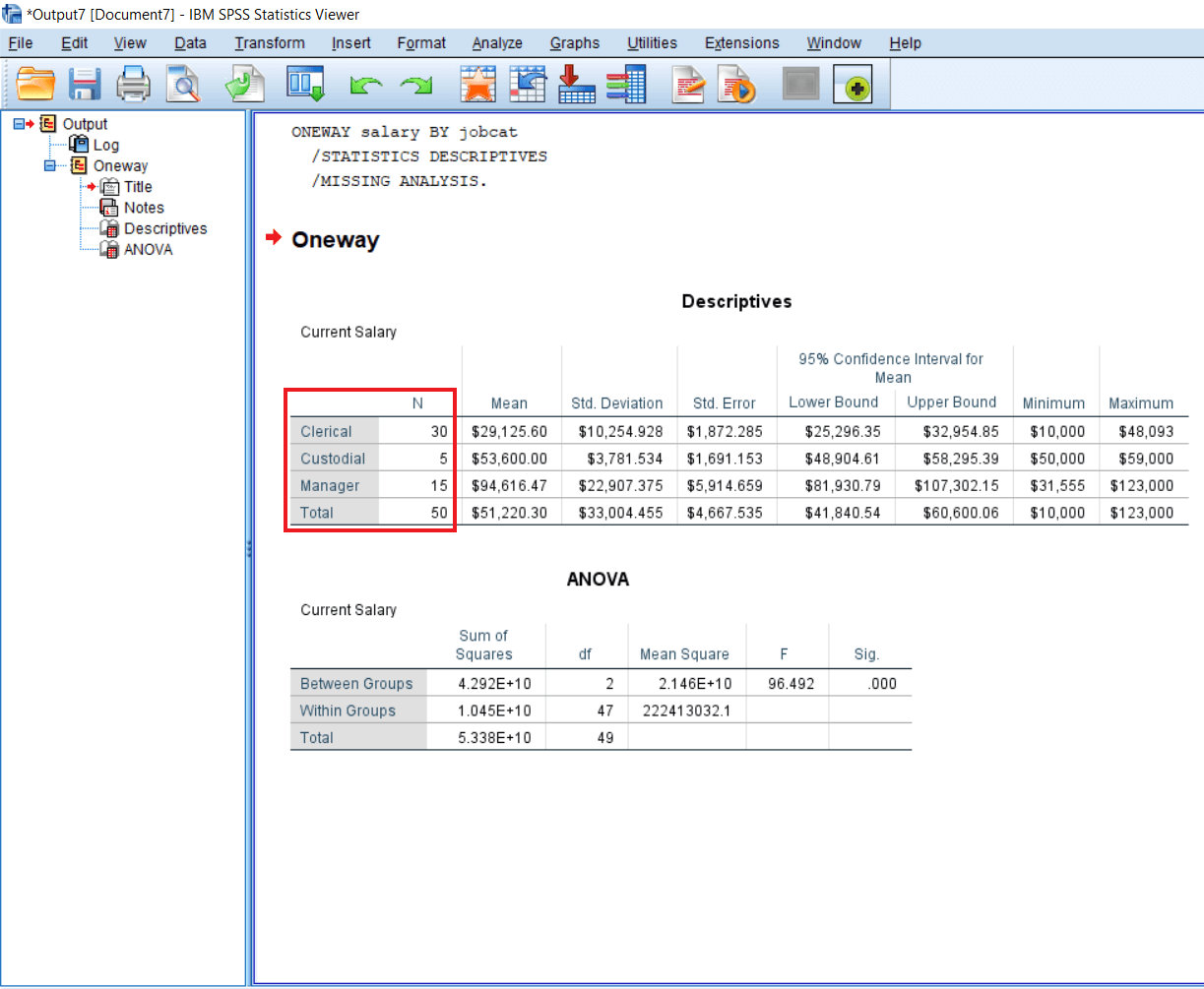Redo the last undone action
The height and width of the screenshot is (989, 1204).
[x=415, y=86]
